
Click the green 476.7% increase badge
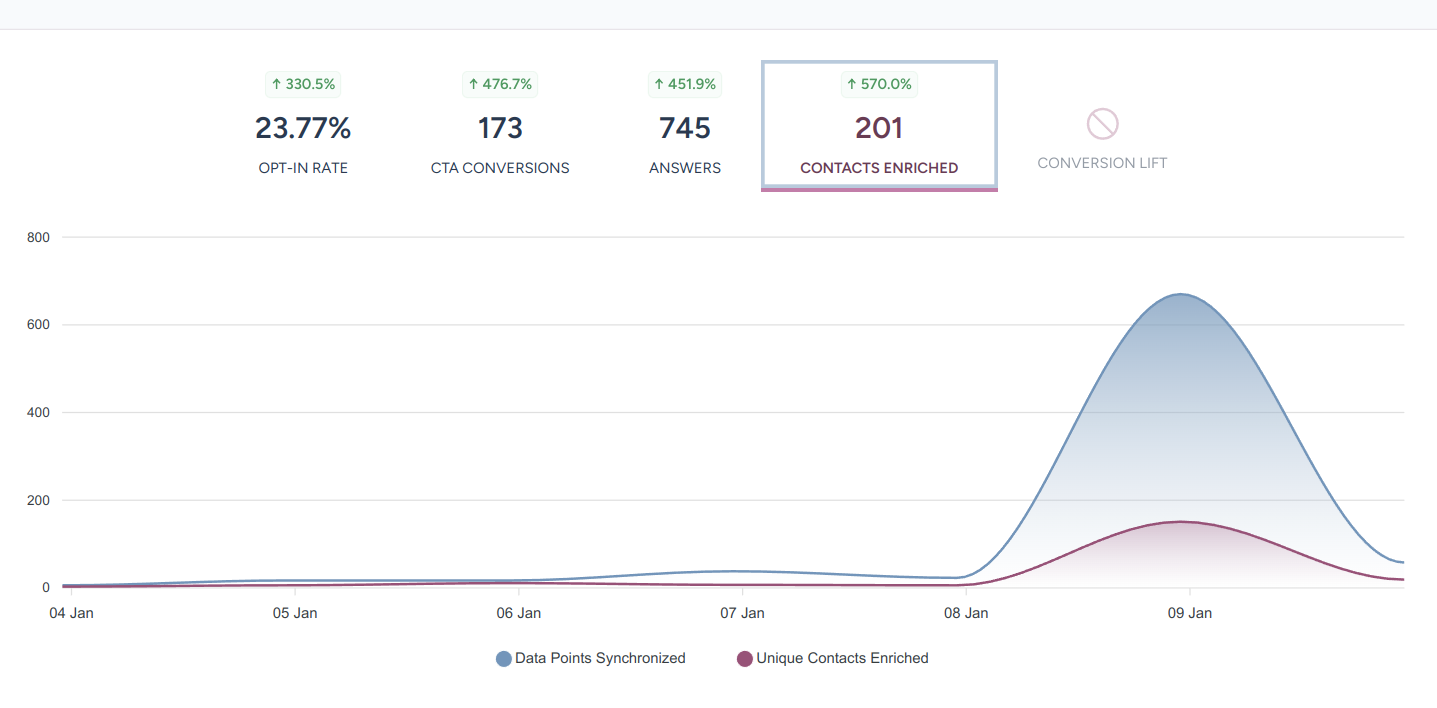pyautogui.click(x=500, y=84)
